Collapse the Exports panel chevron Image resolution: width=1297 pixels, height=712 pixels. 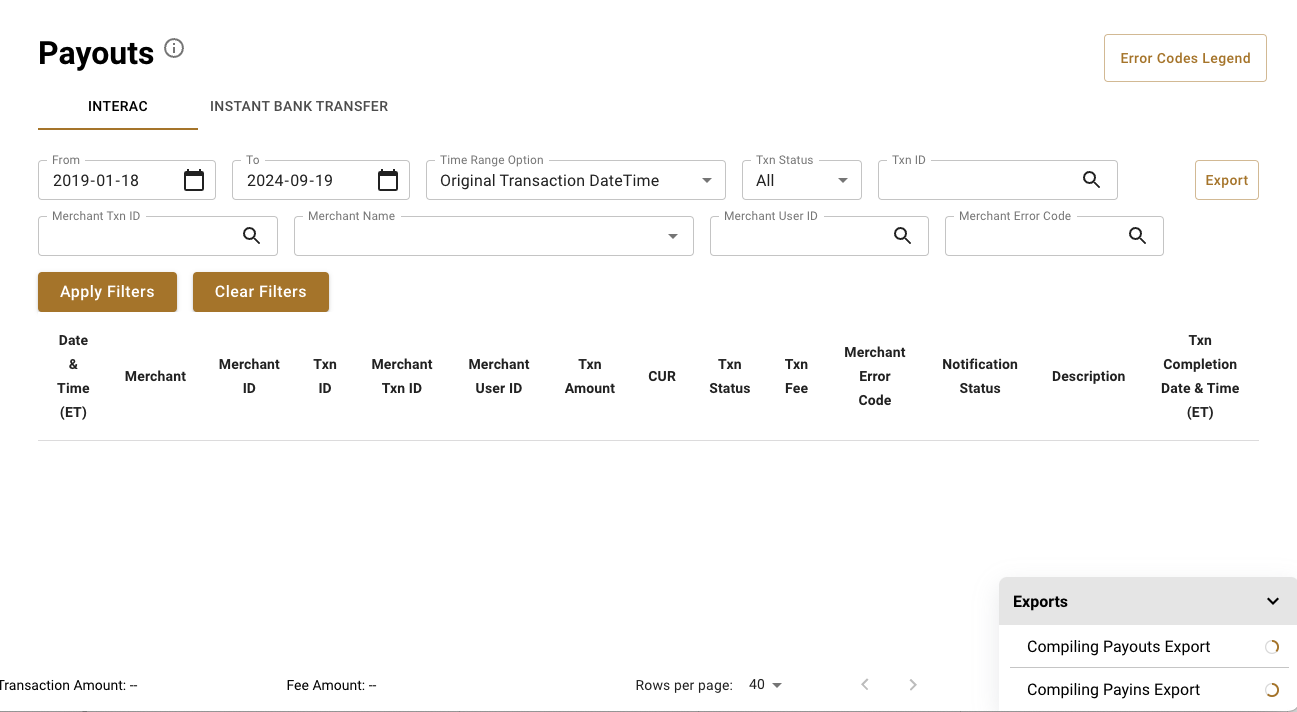pyautogui.click(x=1273, y=601)
